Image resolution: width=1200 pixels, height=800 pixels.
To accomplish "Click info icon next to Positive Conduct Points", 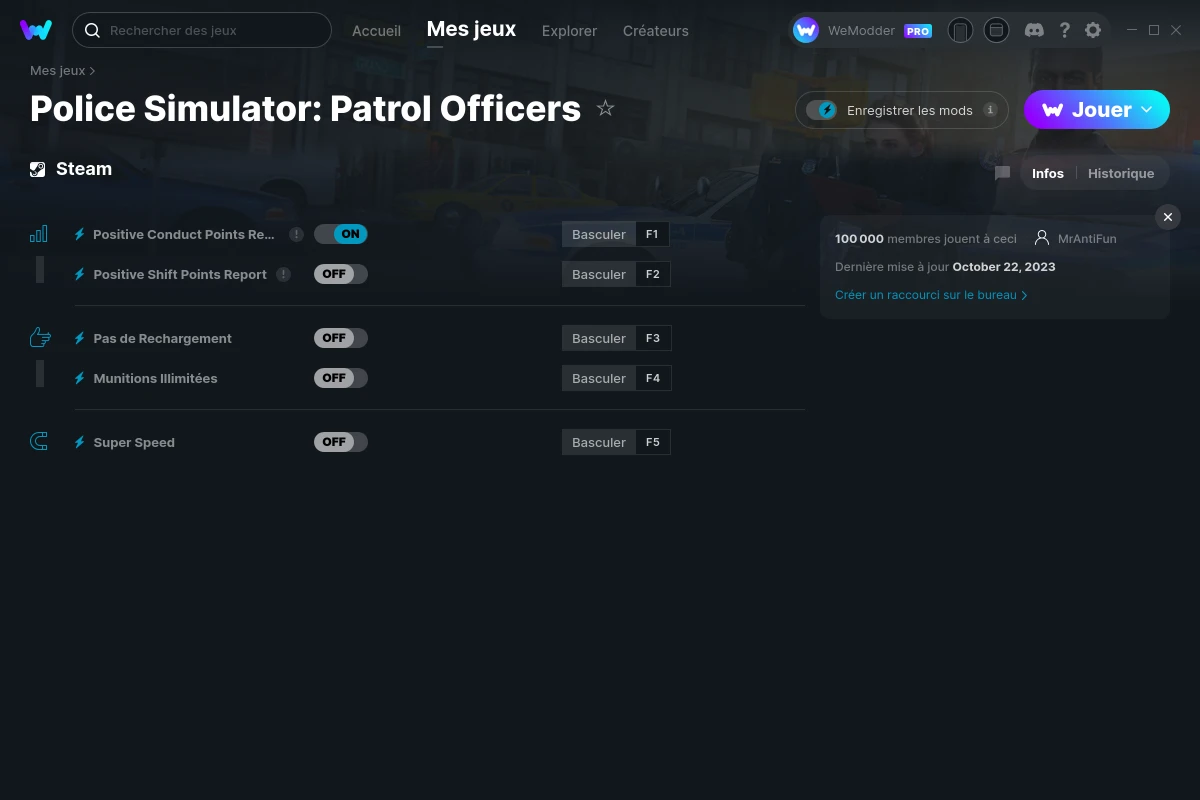I will point(296,234).
